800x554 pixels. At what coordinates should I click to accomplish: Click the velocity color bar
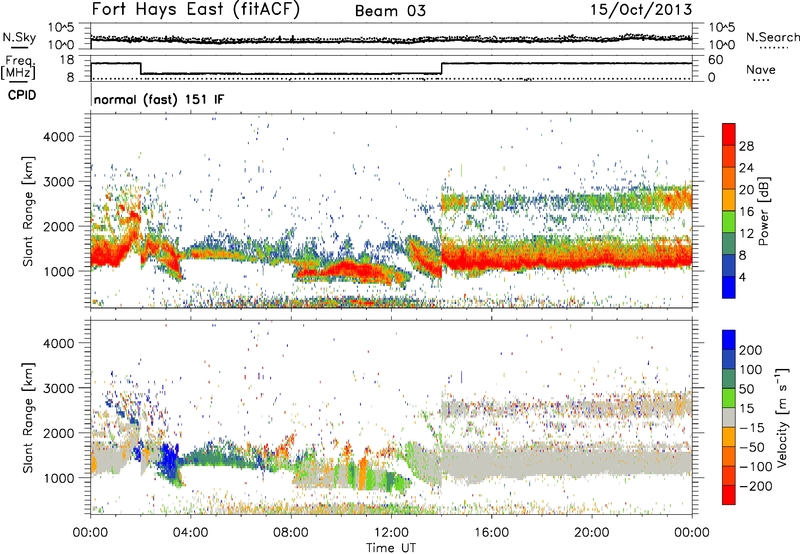click(729, 417)
